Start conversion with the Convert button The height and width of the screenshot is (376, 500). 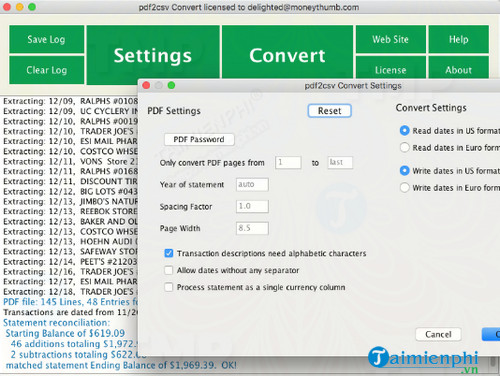287,53
